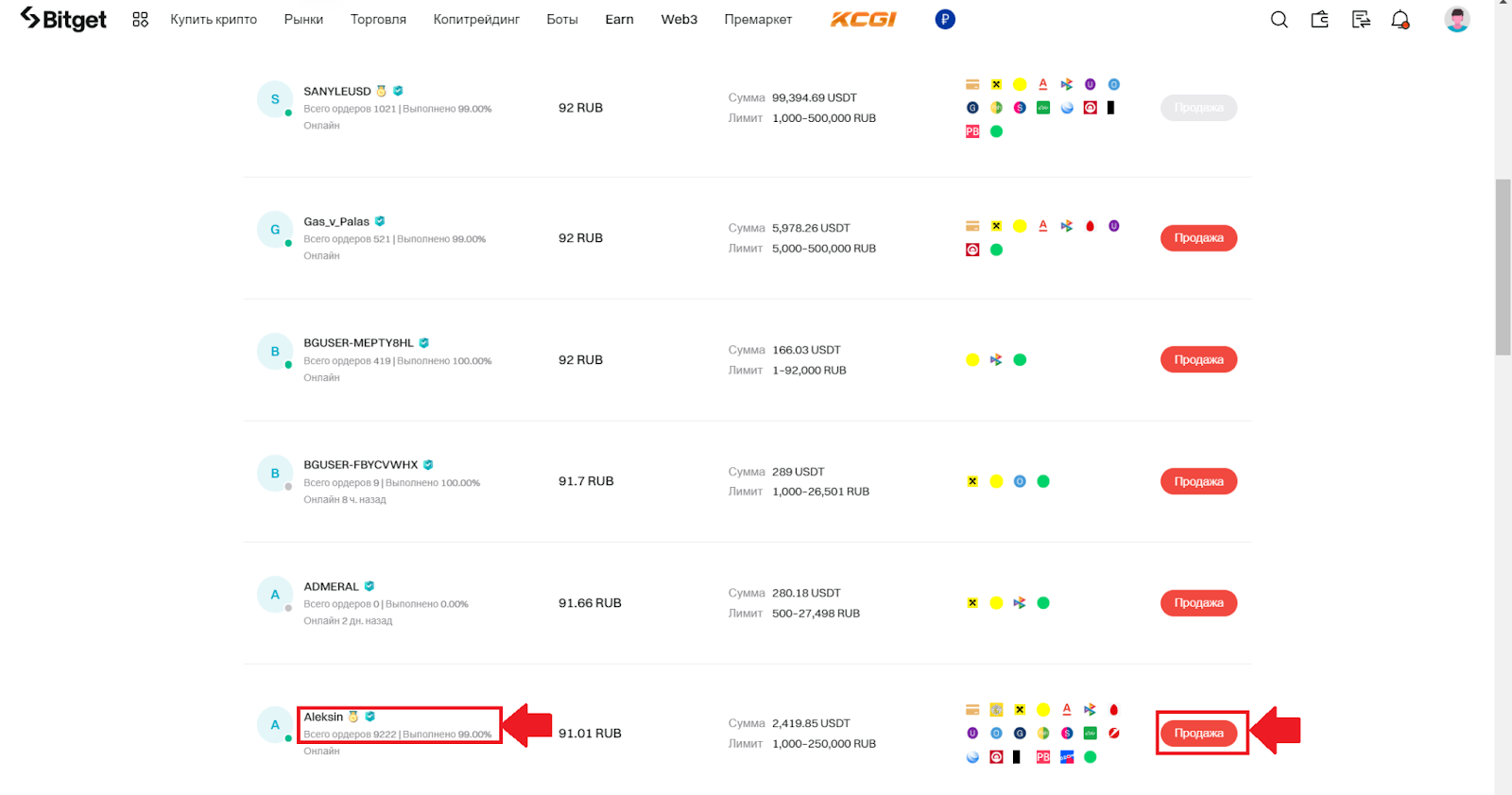Screen dimensions: 1512x795
Task: Click red PB payment icon in SANYLEUSD row
Action: (972, 131)
